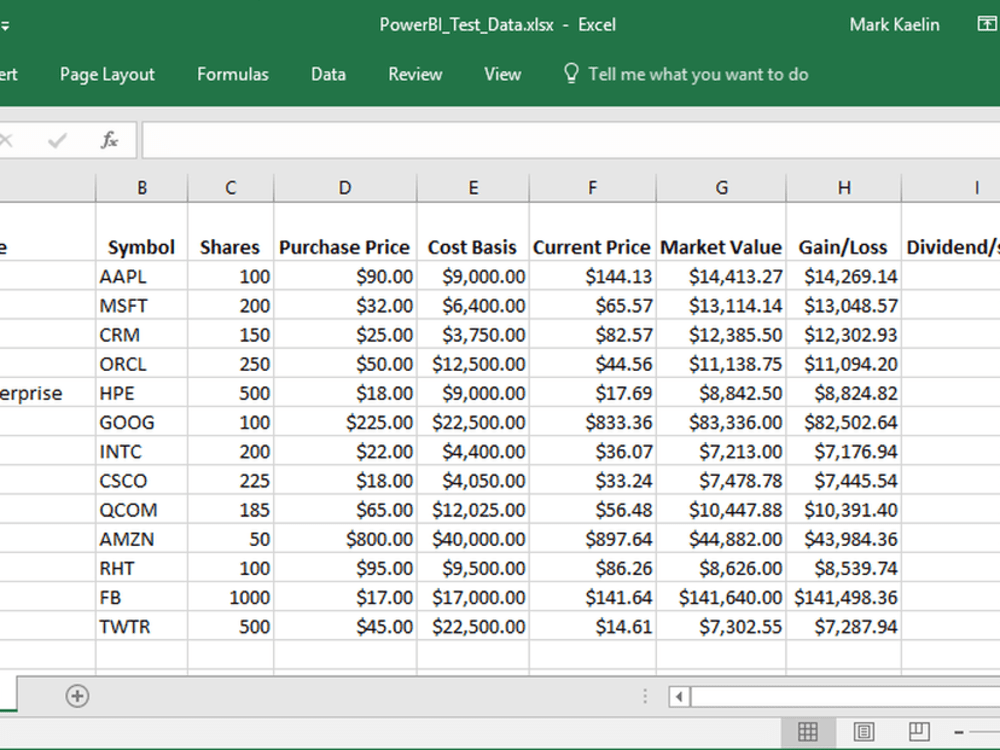The width and height of the screenshot is (1000, 750).
Task: Click the Shares header cell
Action: [x=230, y=232]
